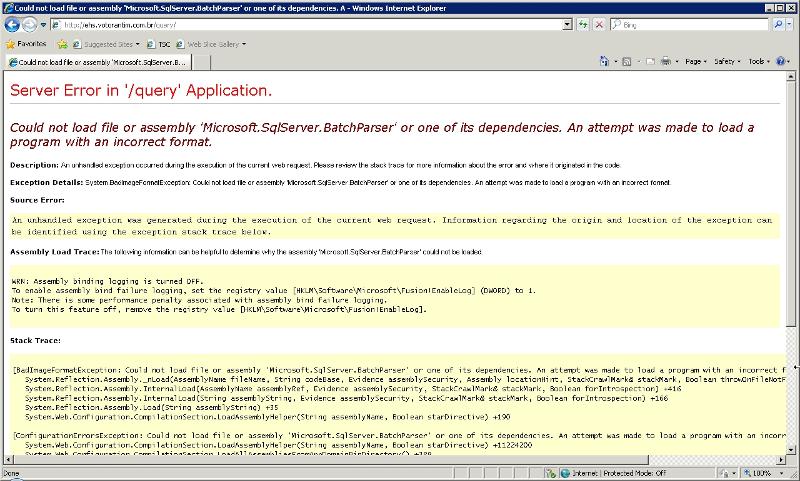800x481 pixels.
Task: Click the zoom magnifier 100% button
Action: coord(757,473)
